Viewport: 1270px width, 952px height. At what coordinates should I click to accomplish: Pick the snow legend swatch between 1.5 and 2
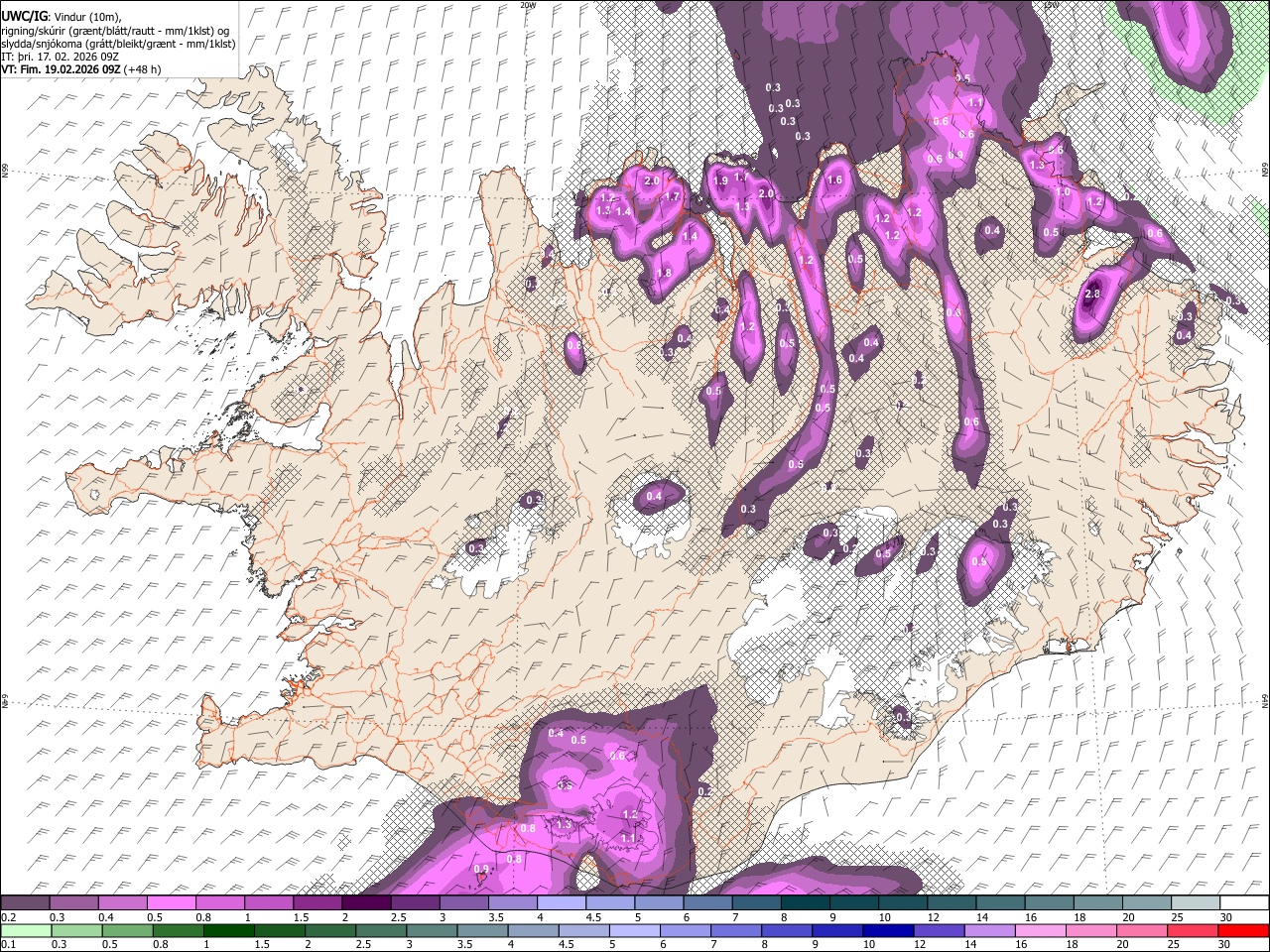tap(317, 903)
